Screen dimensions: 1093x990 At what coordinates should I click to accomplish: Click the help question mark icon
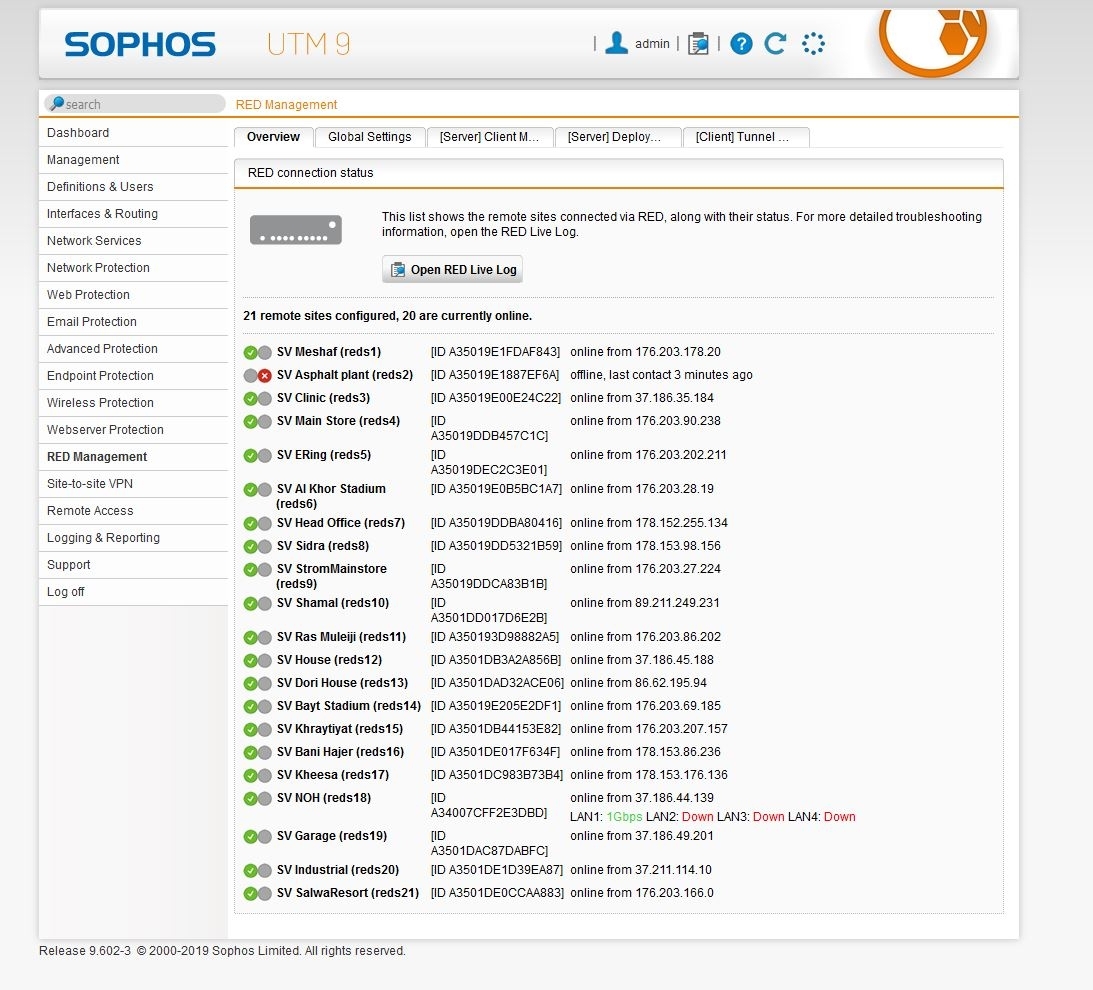coord(741,44)
